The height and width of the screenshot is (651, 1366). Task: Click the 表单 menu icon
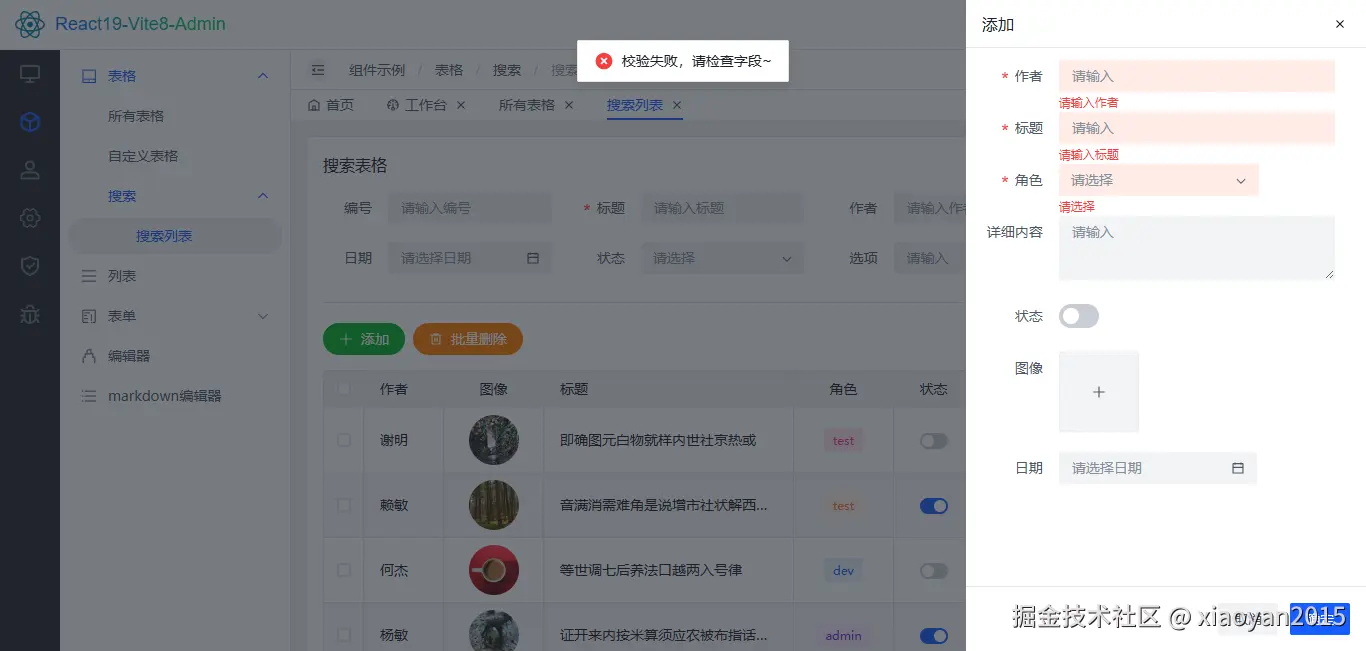point(89,316)
